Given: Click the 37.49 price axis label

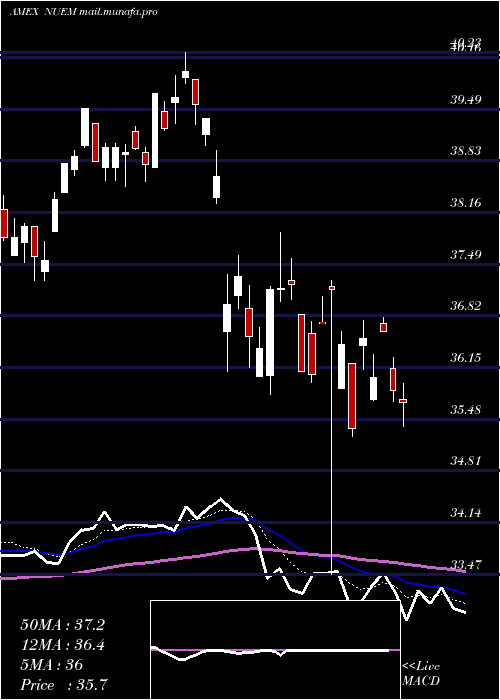Looking at the screenshot, I should (466, 255).
